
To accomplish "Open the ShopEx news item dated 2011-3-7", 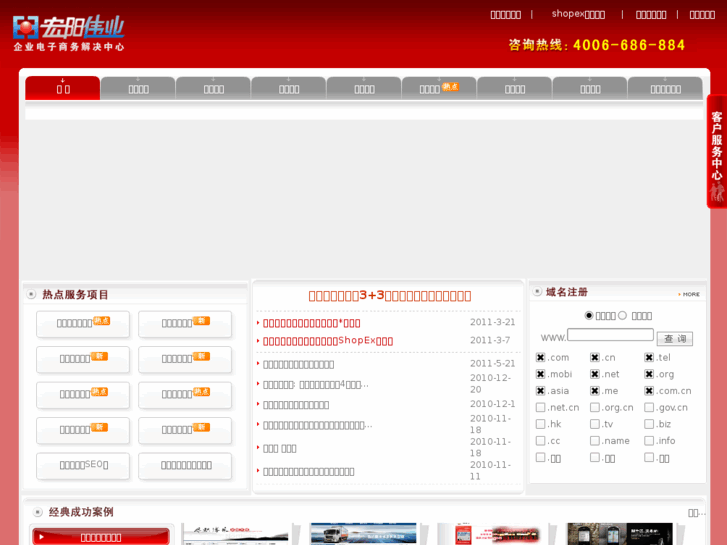I will tap(328, 341).
